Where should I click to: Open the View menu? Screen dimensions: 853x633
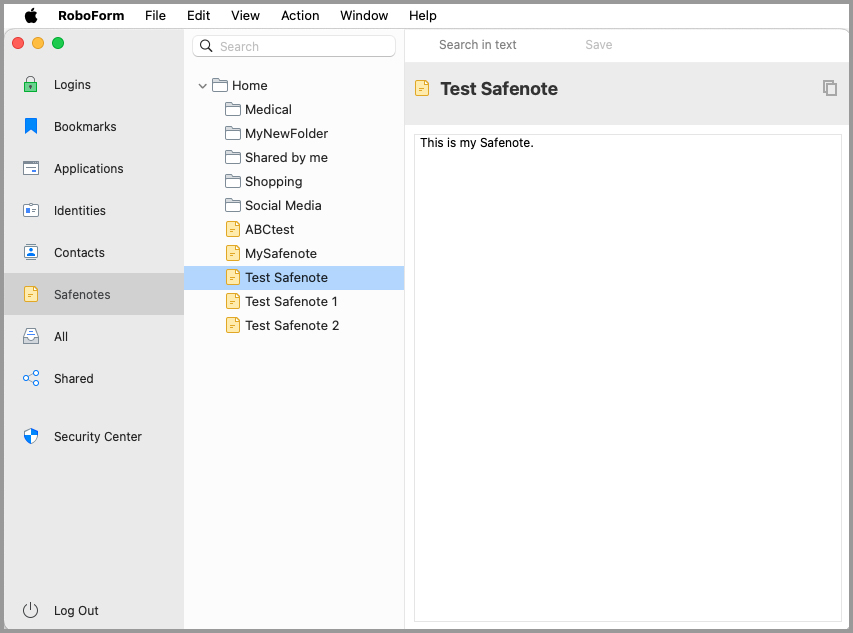coord(245,16)
